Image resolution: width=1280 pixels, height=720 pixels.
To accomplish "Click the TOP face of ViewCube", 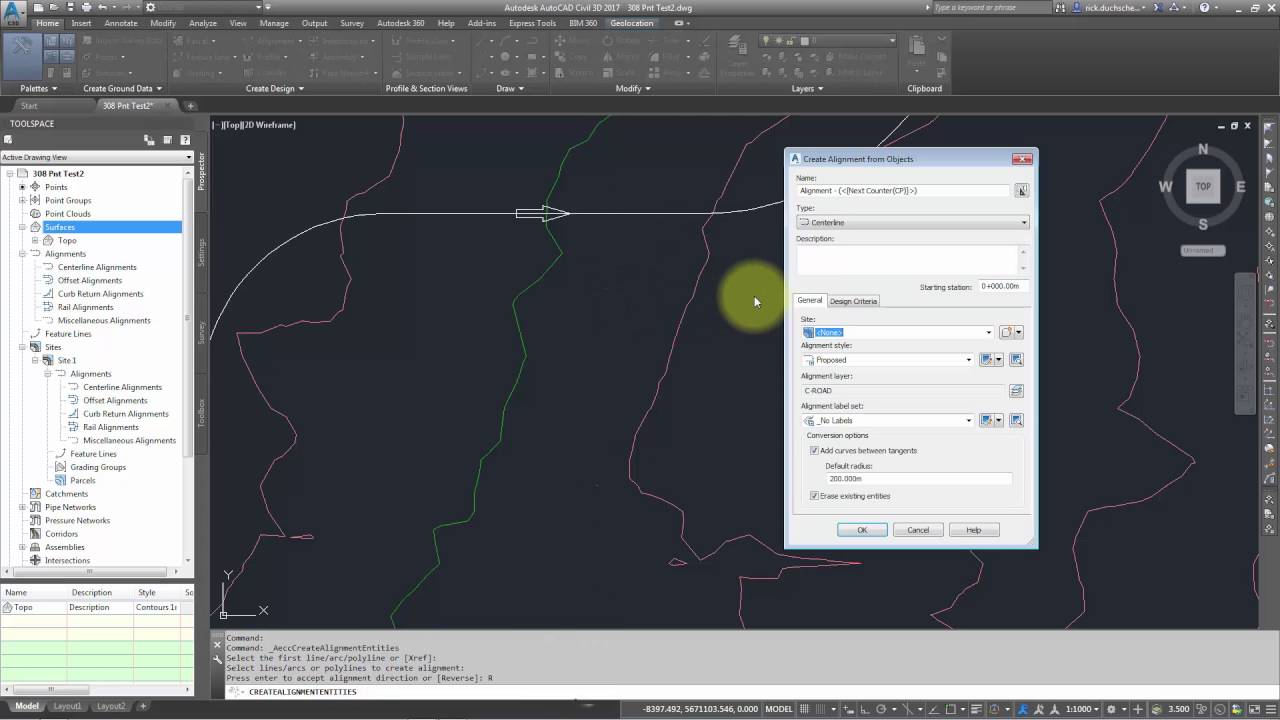I will coord(1203,186).
